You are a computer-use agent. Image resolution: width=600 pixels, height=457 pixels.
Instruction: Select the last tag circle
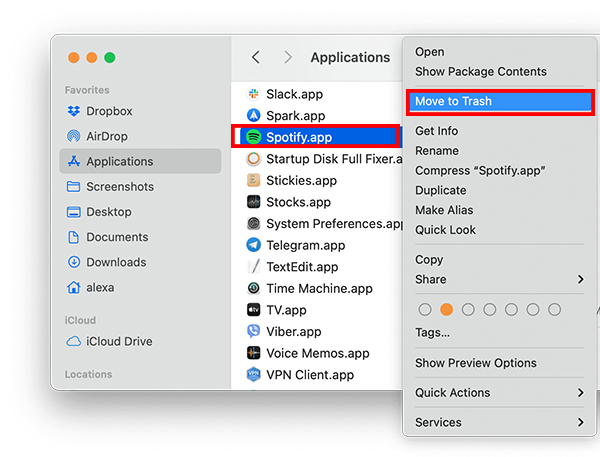point(554,309)
